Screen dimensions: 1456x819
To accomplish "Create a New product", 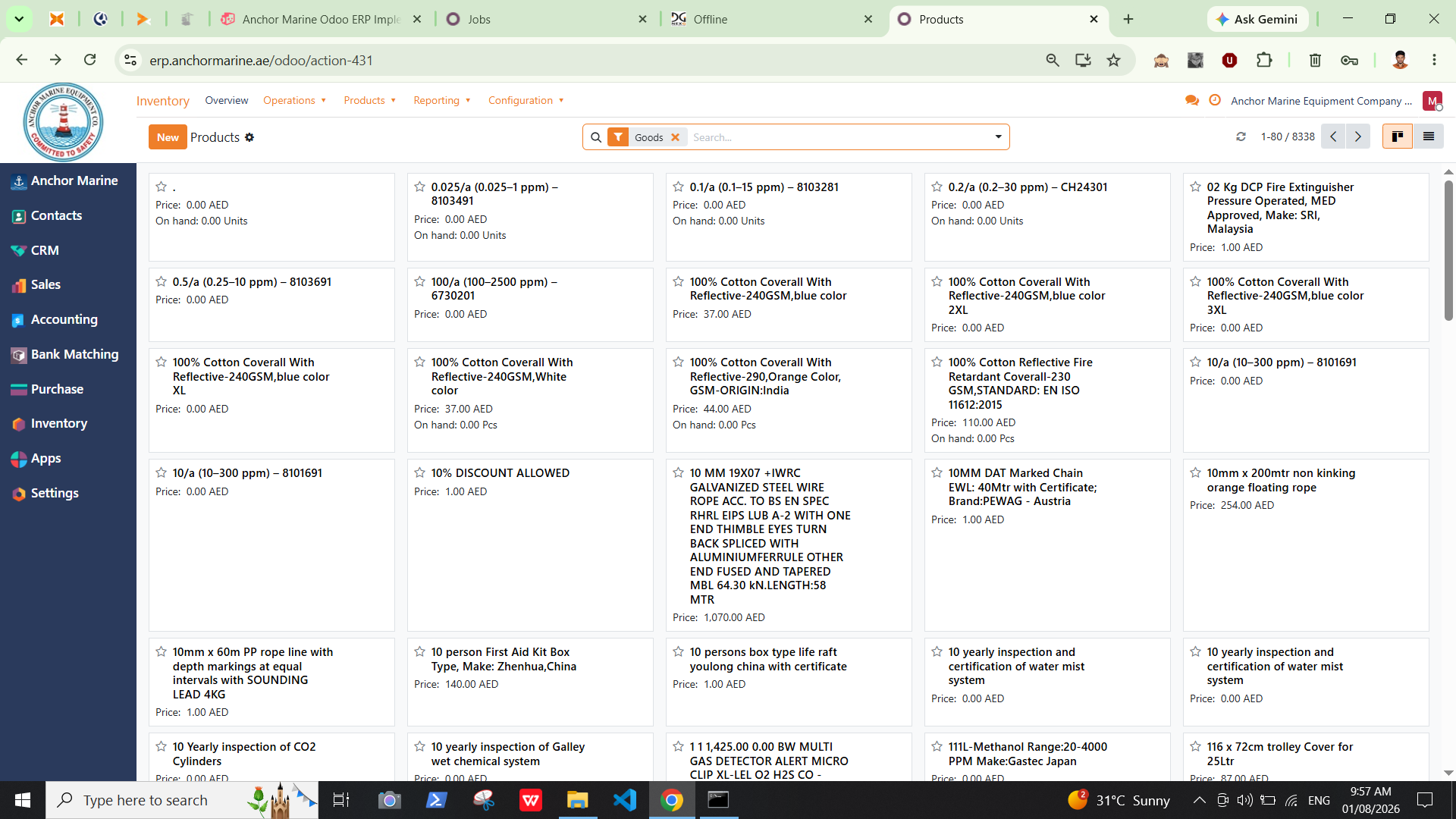I will pyautogui.click(x=168, y=137).
